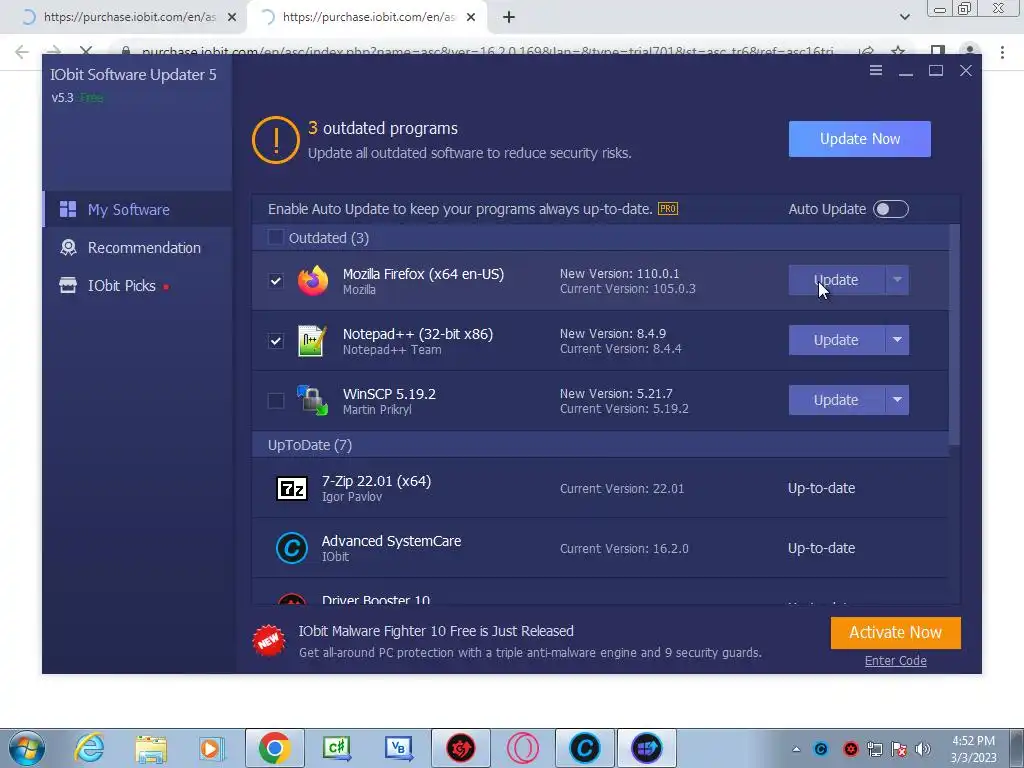1024x768 pixels.
Task: Click Chrome bookmark star icon
Action: [899, 52]
